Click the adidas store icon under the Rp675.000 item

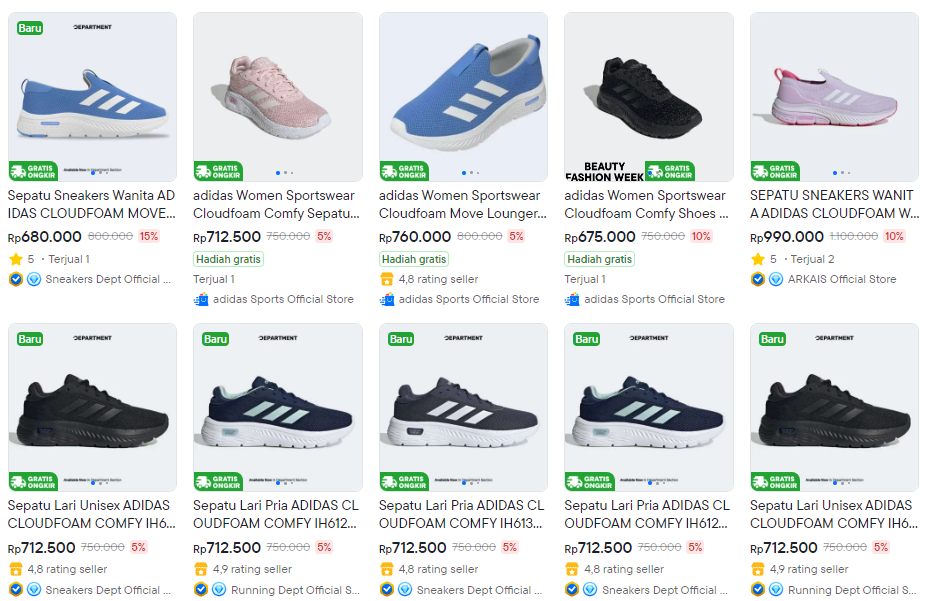click(x=573, y=299)
